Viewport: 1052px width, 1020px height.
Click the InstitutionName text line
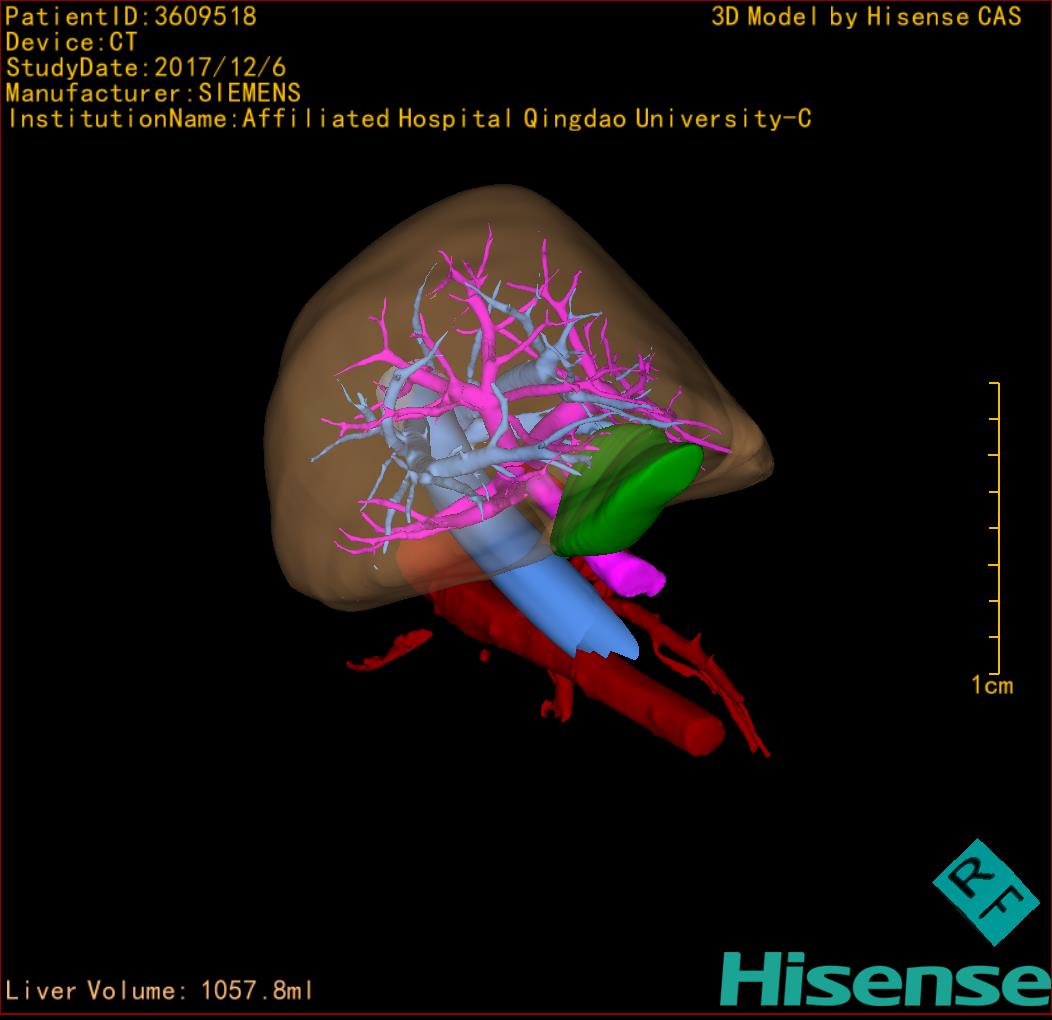point(408,119)
